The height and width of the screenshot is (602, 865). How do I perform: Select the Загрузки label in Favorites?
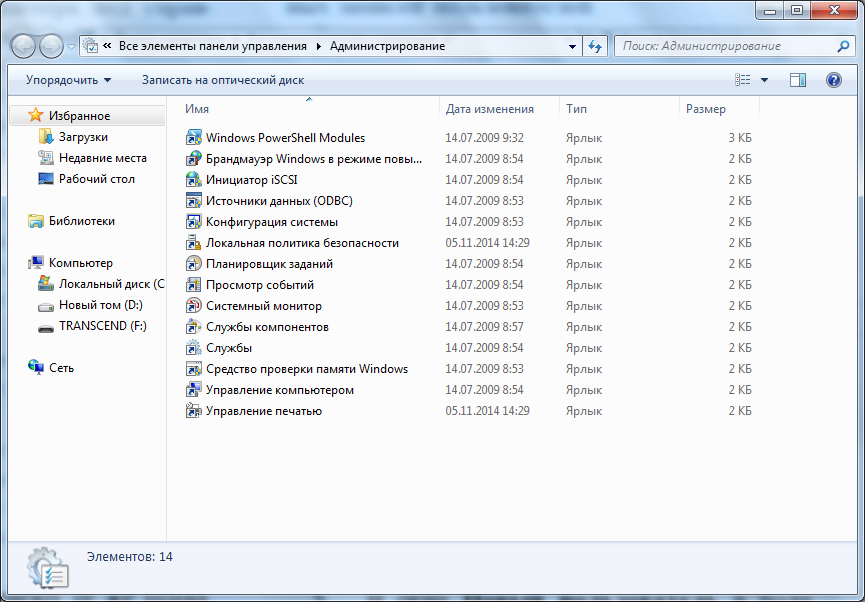(83, 137)
